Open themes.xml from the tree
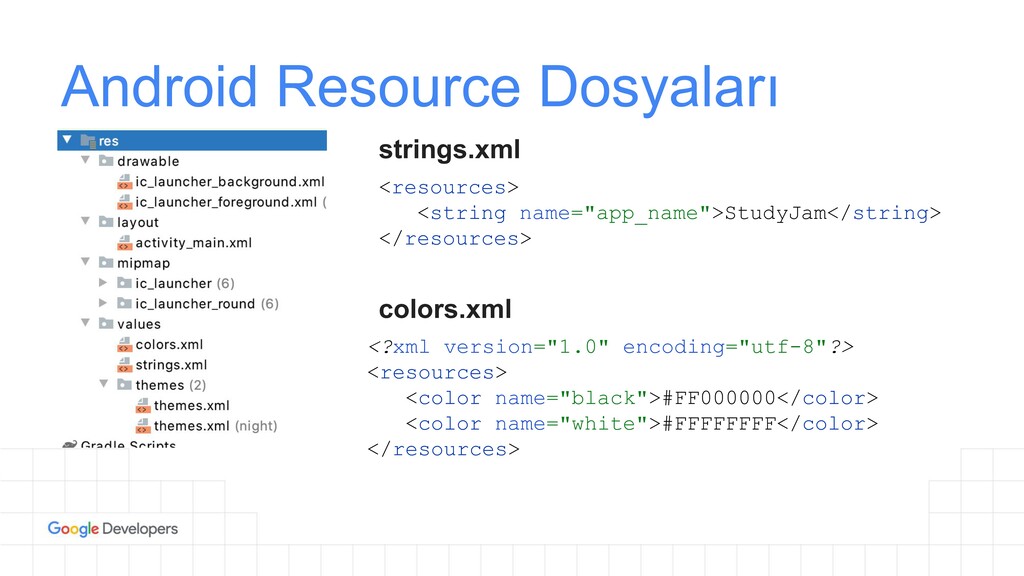Screen dimensions: 1024x576 click(191, 406)
